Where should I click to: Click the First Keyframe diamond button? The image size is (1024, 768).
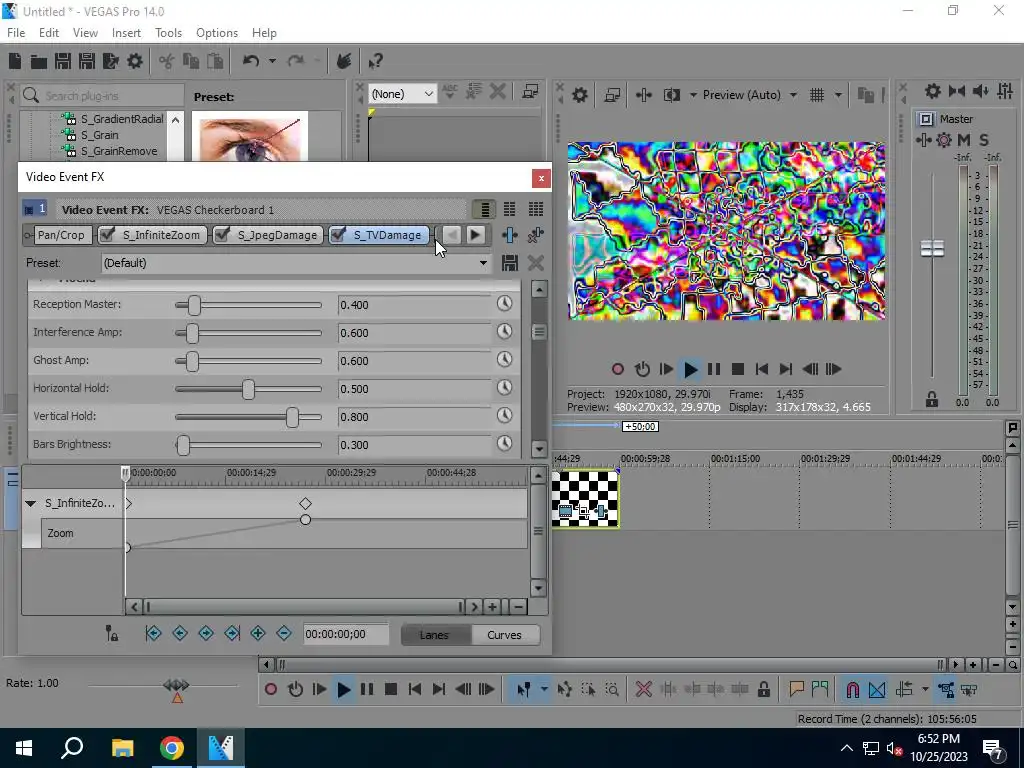pos(153,633)
